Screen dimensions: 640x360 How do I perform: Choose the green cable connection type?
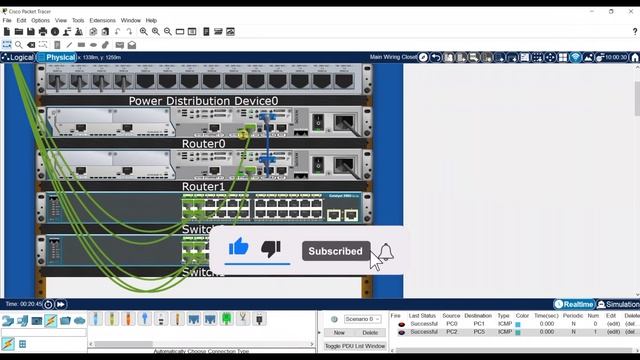(x=227, y=319)
